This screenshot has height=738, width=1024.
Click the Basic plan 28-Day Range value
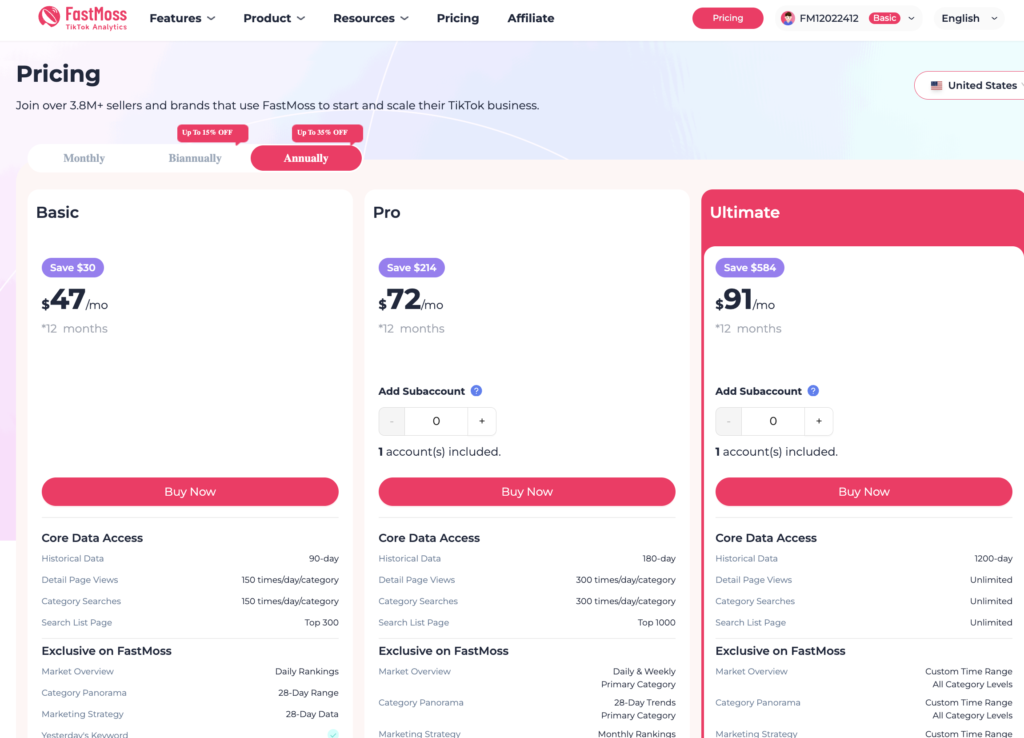(x=308, y=693)
